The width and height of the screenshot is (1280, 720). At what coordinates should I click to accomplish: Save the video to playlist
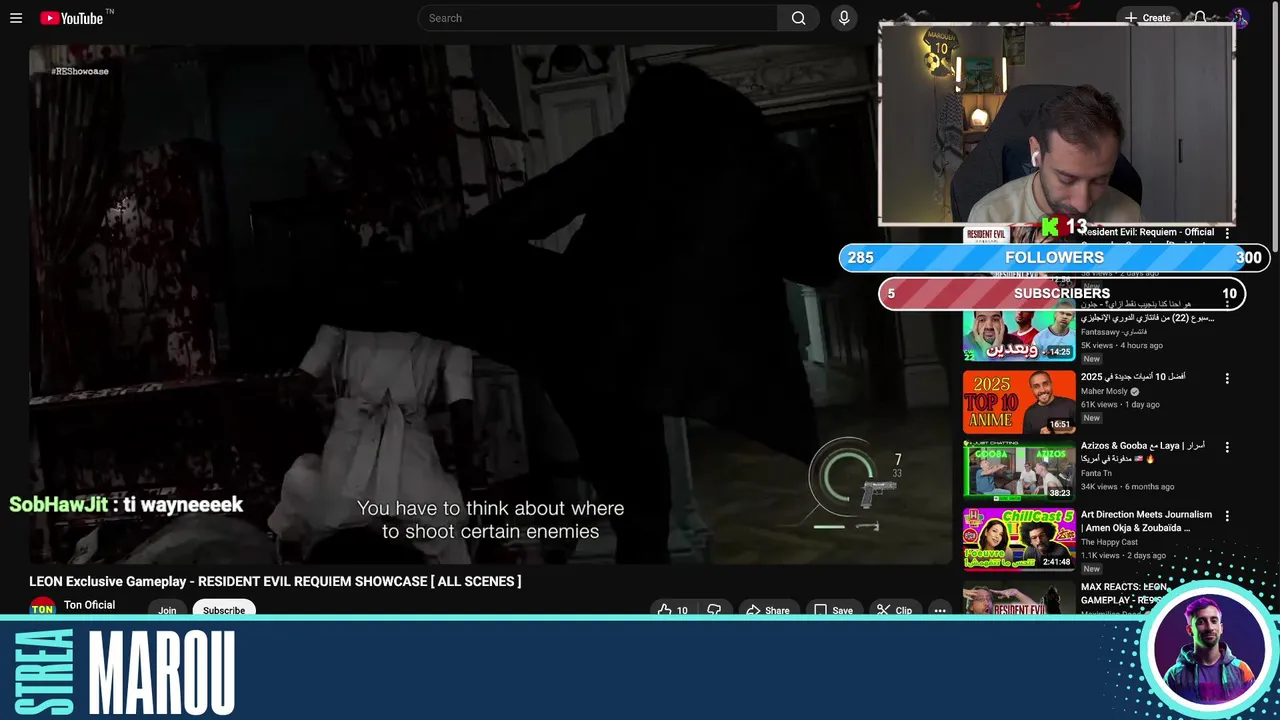pos(833,610)
